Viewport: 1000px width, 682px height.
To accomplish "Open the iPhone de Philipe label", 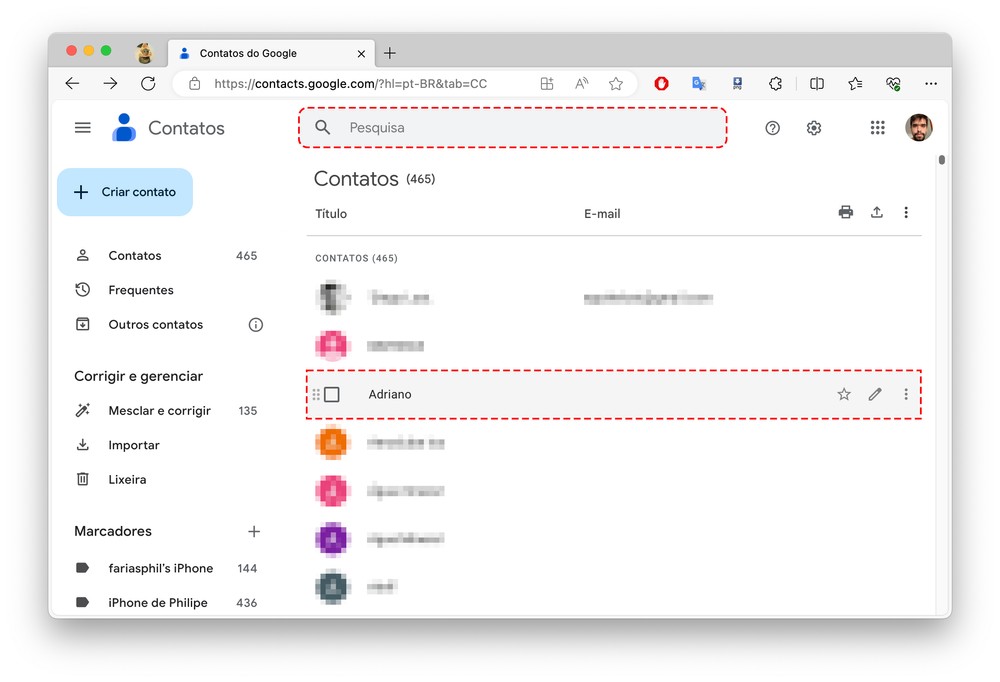I will click(x=166, y=603).
